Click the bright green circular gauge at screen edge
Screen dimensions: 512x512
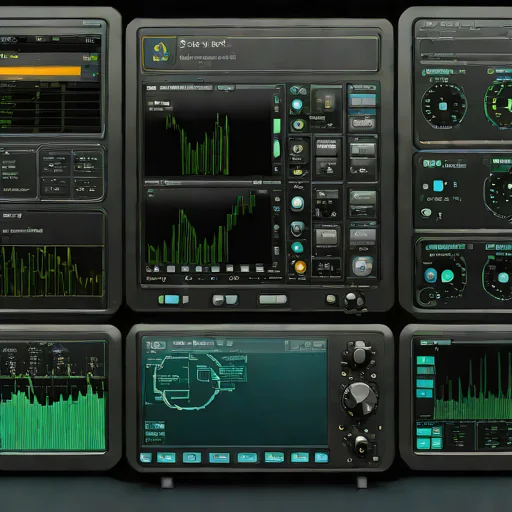click(x=498, y=105)
